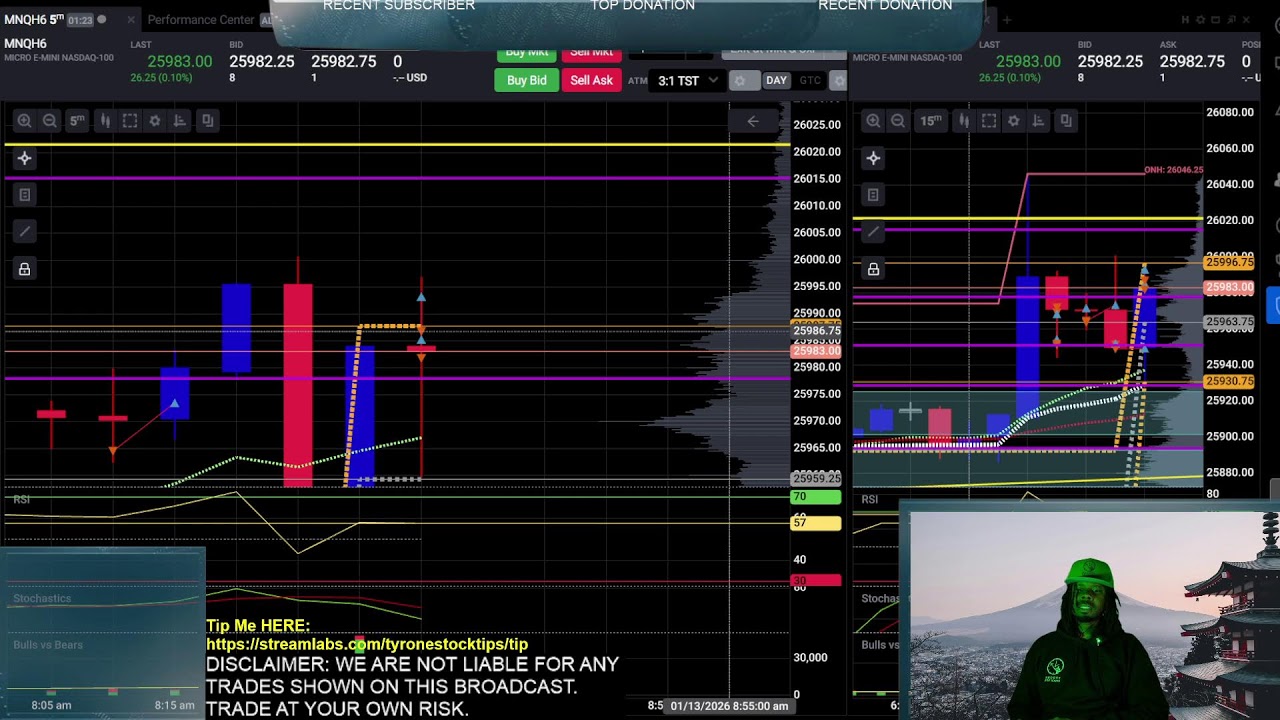
Task: Select line drawing tool on 5m chart
Action: (24, 232)
